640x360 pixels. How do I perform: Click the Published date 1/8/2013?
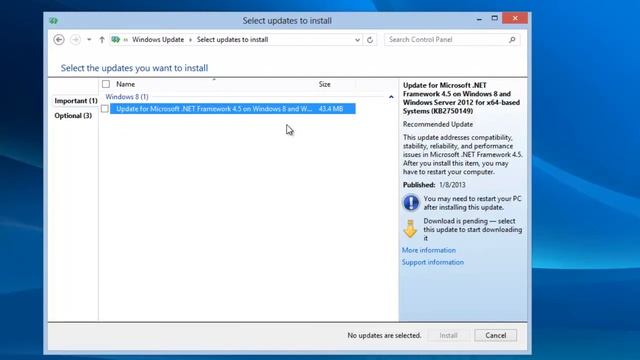[x=452, y=185]
